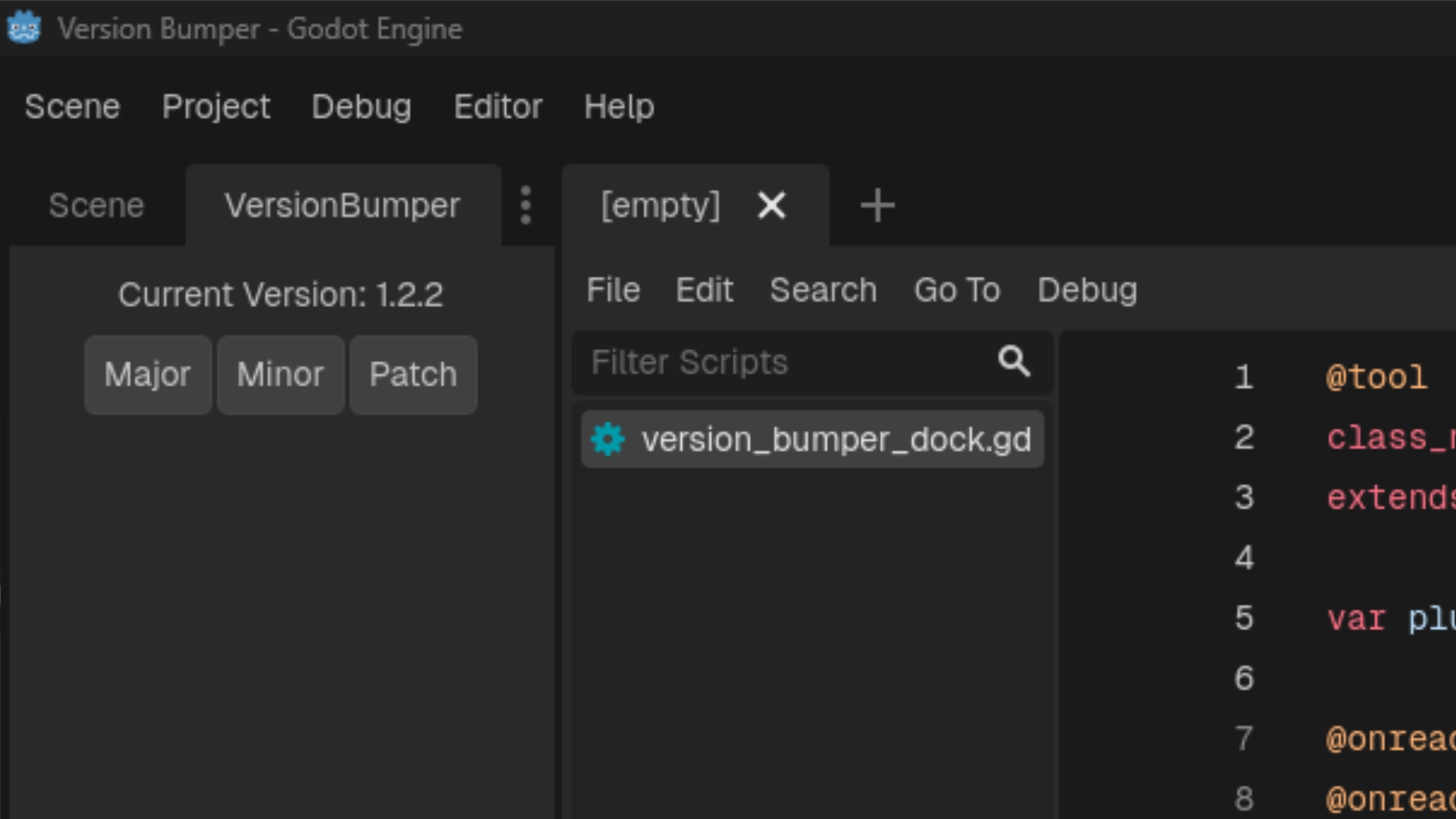Open the Scene menu in menu bar

(x=72, y=107)
